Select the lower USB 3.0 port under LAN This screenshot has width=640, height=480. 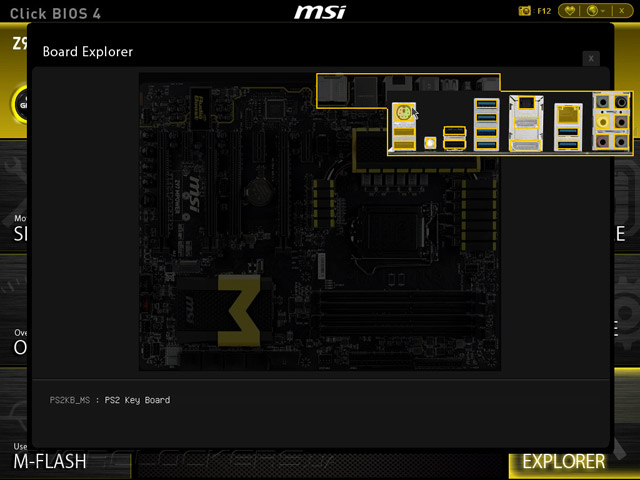click(x=568, y=144)
